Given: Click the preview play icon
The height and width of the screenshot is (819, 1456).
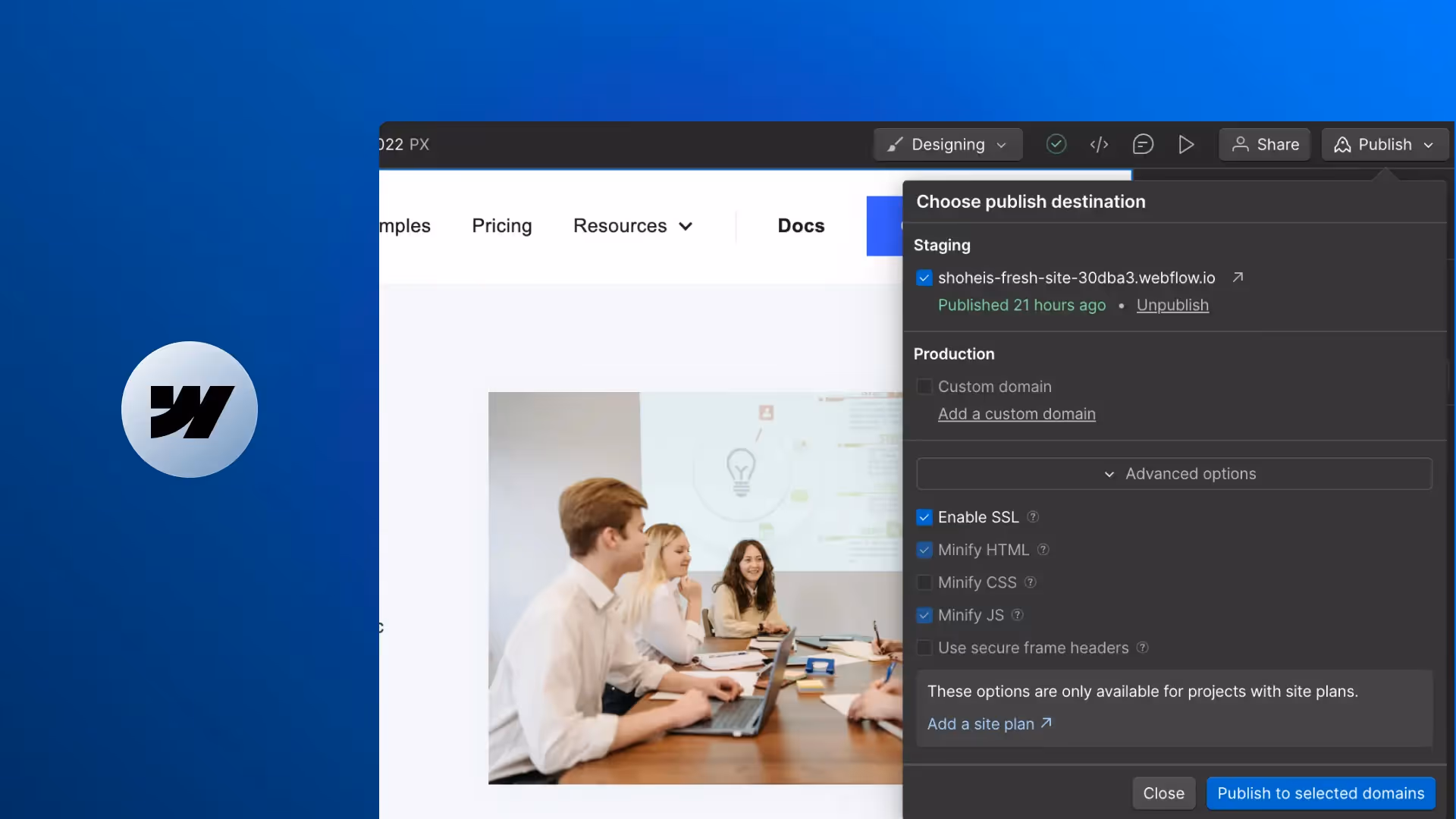Looking at the screenshot, I should click(x=1186, y=144).
